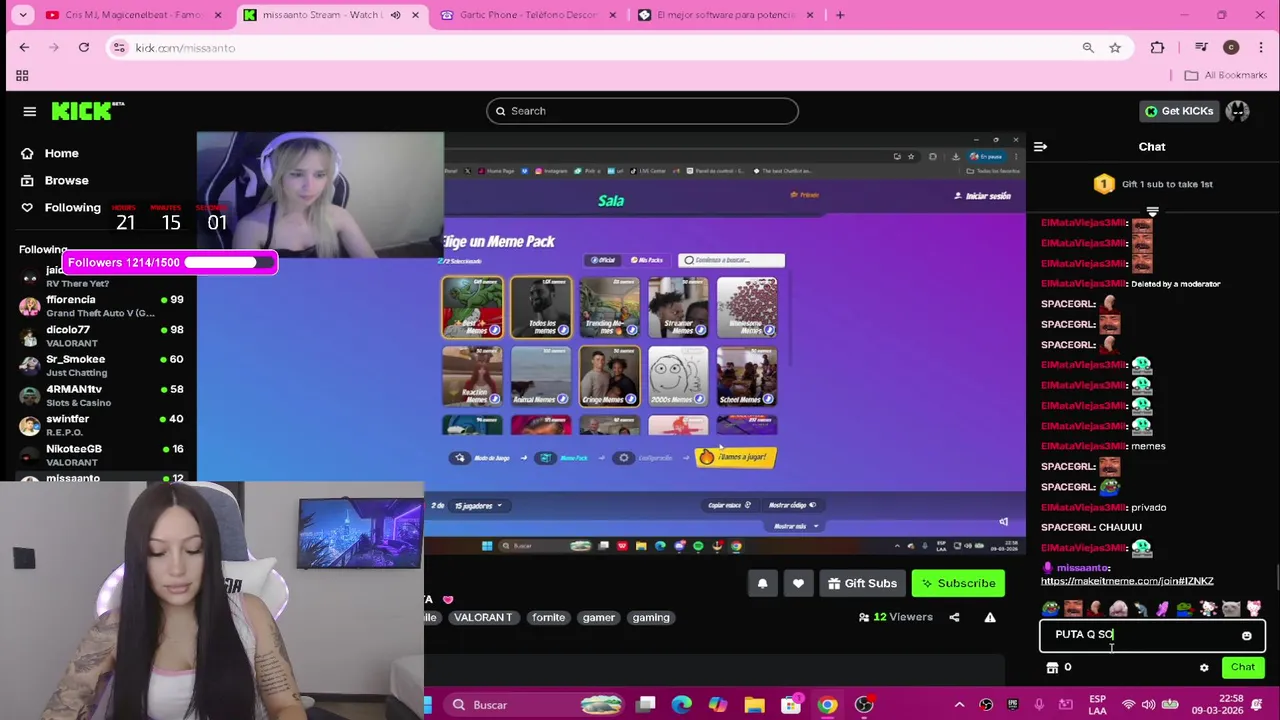Open Sr_Smokee's channel in Following list
Image resolution: width=1280 pixels, height=720 pixels.
coord(100,365)
